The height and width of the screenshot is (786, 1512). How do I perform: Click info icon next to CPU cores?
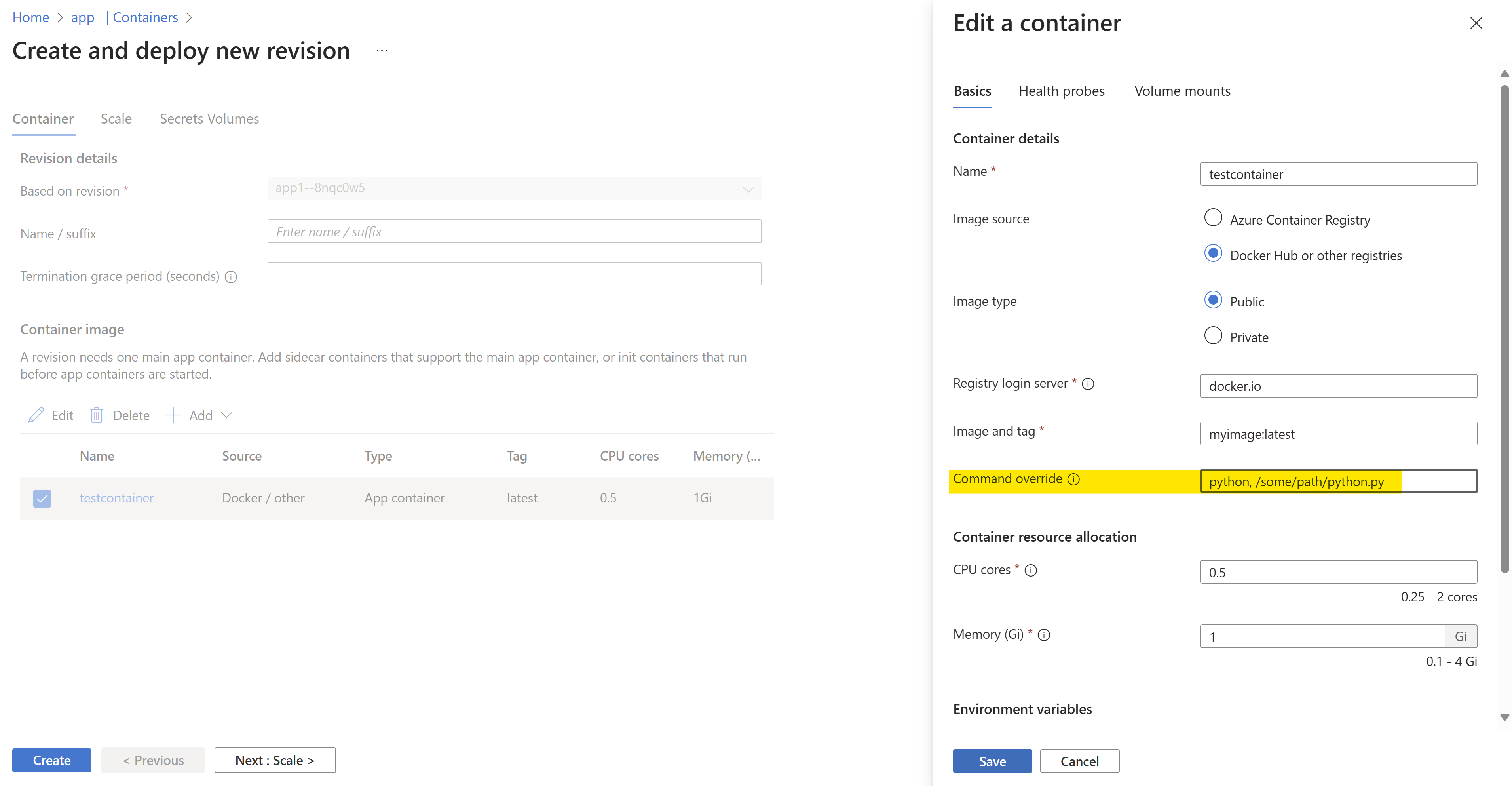1031,570
